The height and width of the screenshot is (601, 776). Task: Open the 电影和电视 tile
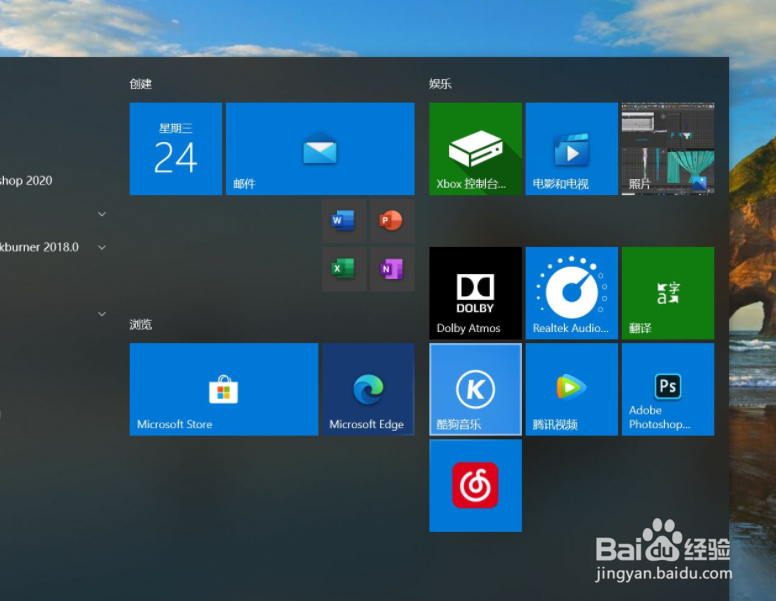click(572, 149)
